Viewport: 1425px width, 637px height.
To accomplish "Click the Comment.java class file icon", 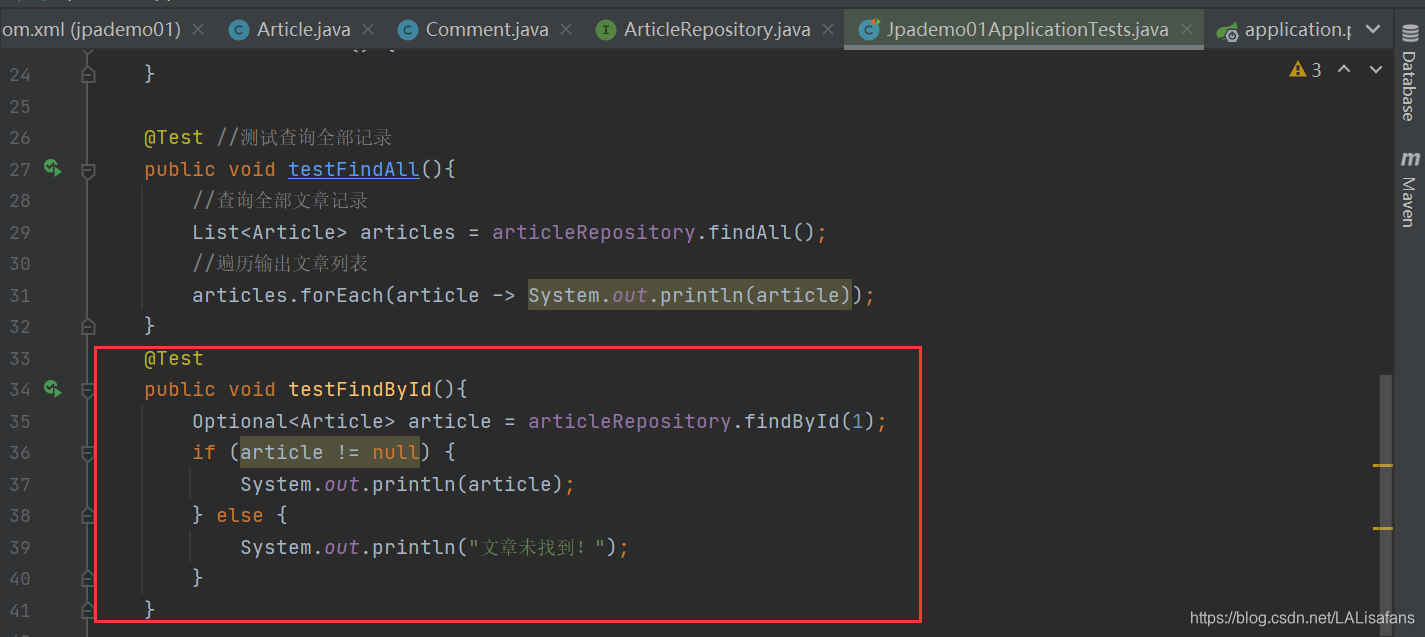I will (x=408, y=30).
